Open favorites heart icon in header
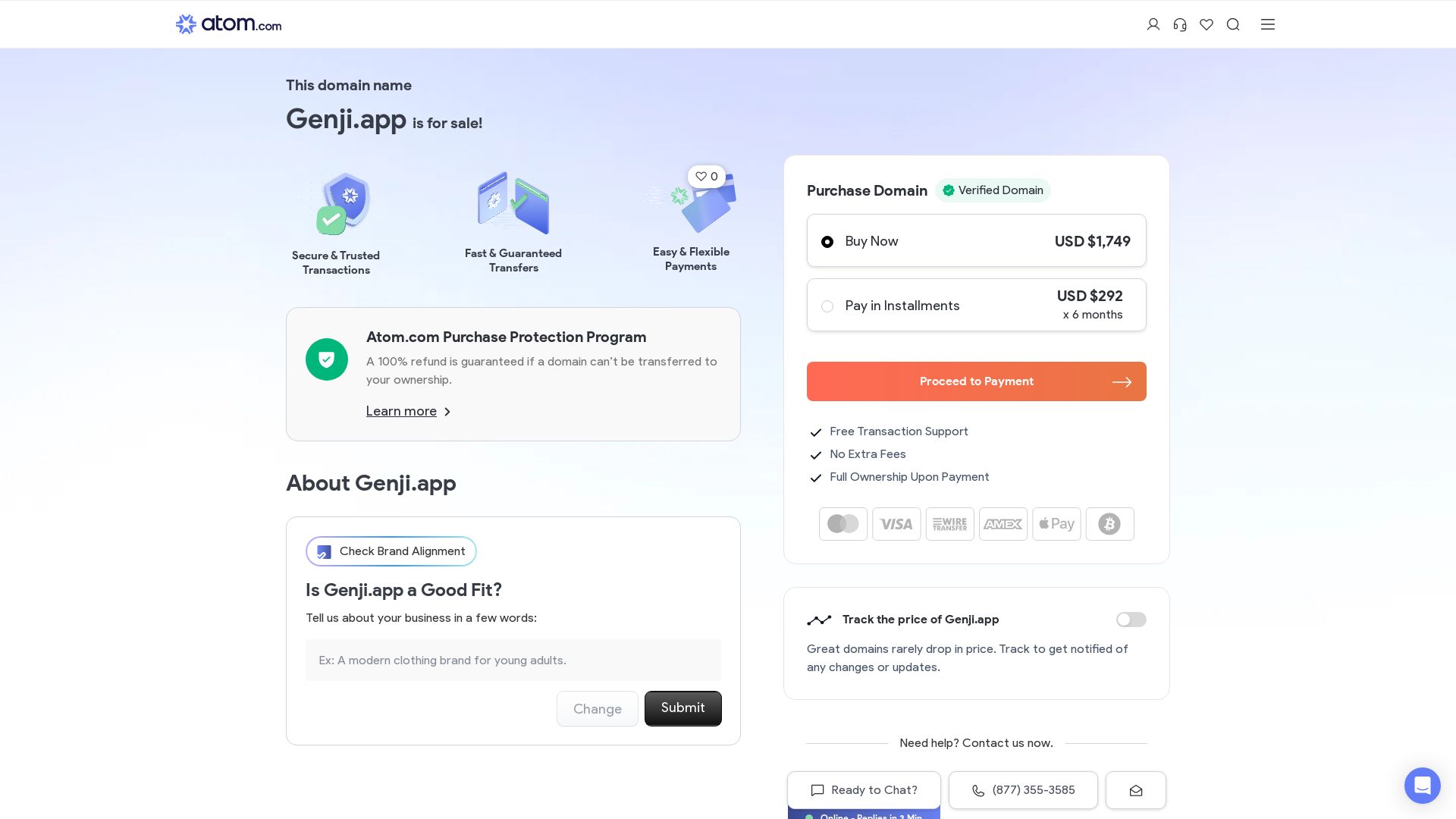The image size is (1456, 819). [x=1207, y=24]
